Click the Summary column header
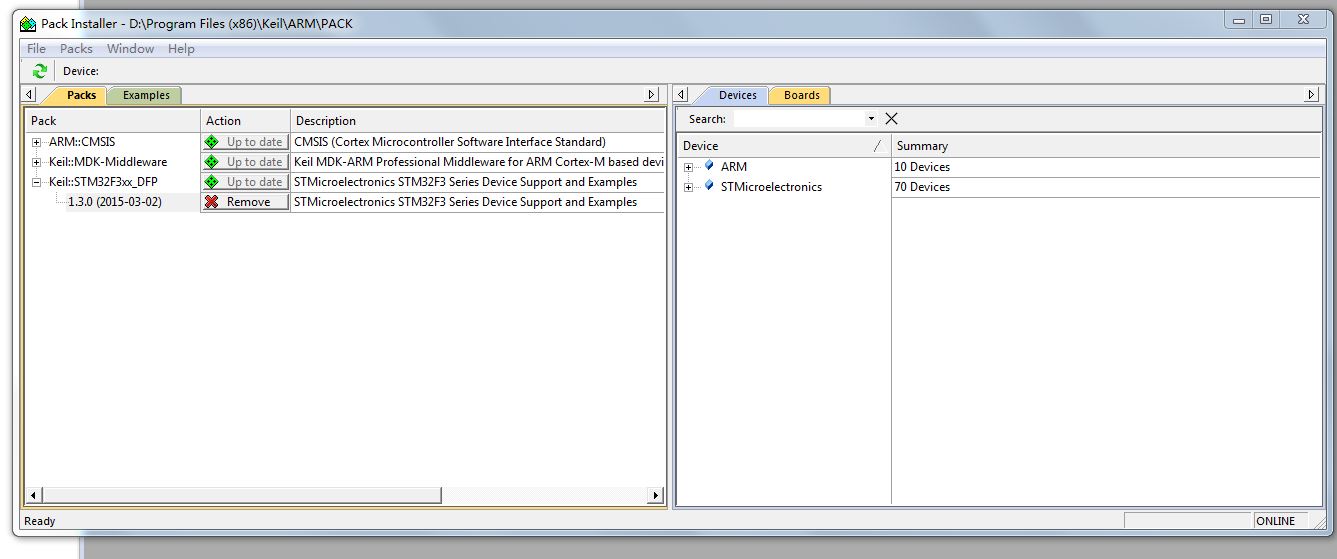The height and width of the screenshot is (559, 1337). pyautogui.click(x=1106, y=145)
